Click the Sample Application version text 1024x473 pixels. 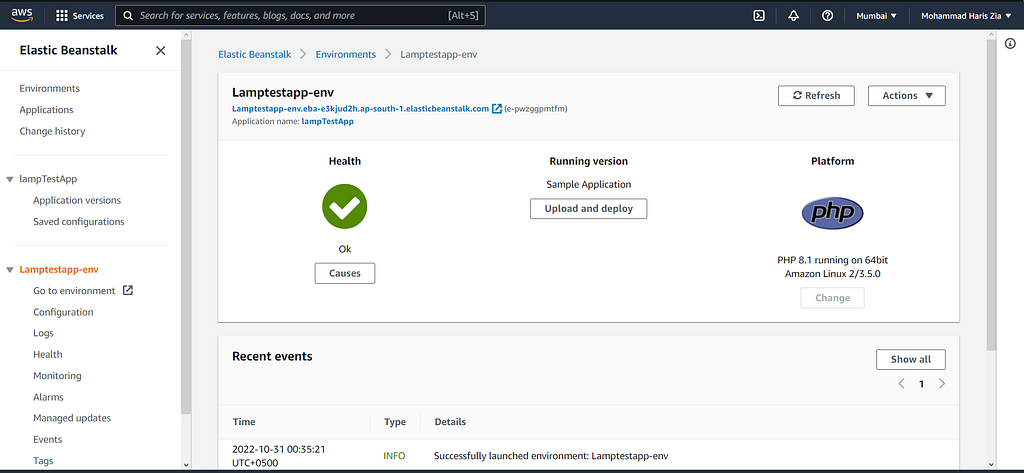(x=588, y=185)
